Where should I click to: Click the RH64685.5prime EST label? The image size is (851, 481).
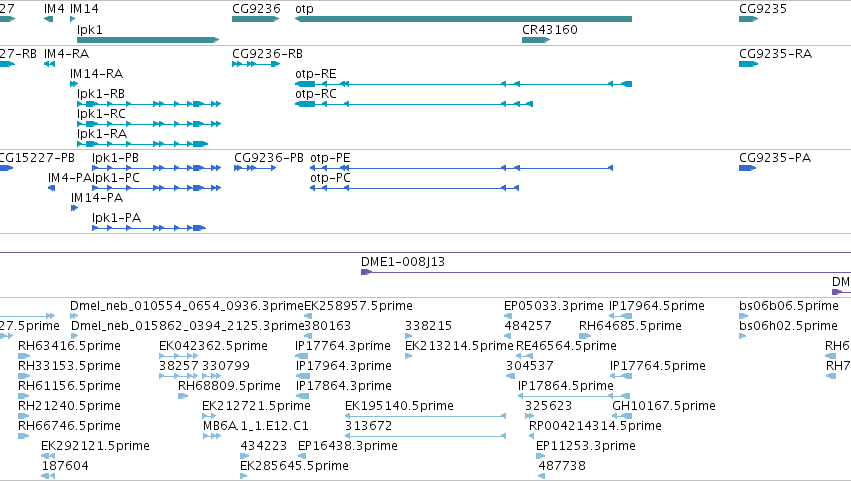[x=631, y=326]
